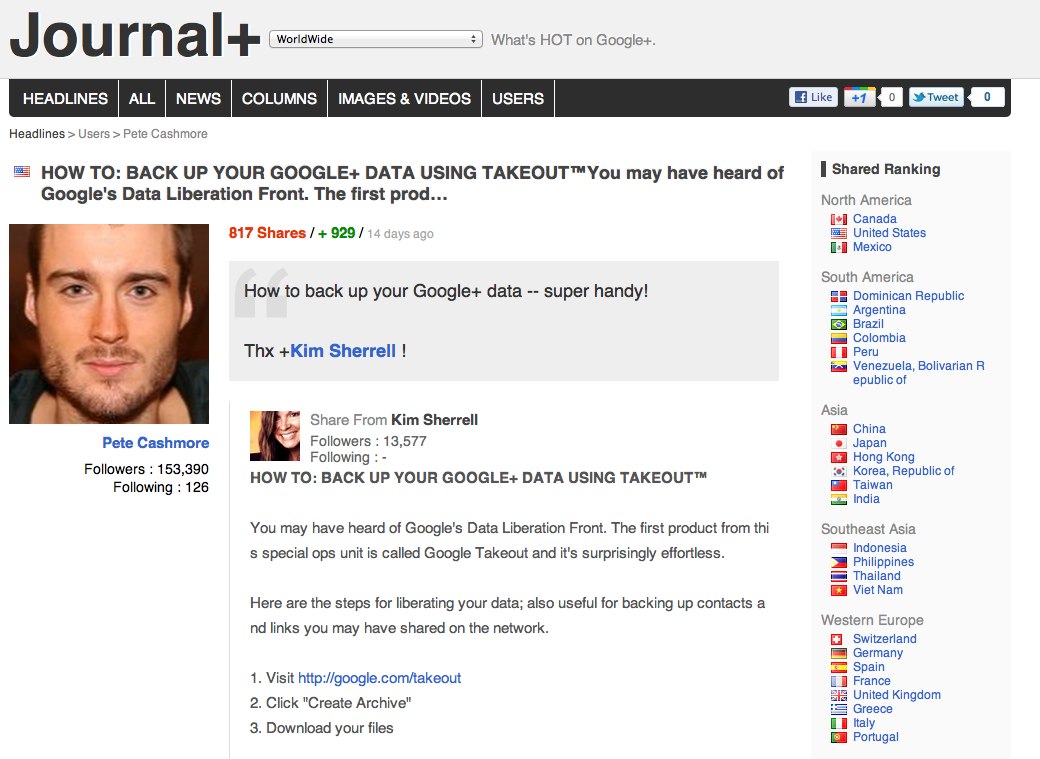Click the Japan flag icon
Image resolution: width=1040 pixels, height=759 pixels.
click(839, 443)
